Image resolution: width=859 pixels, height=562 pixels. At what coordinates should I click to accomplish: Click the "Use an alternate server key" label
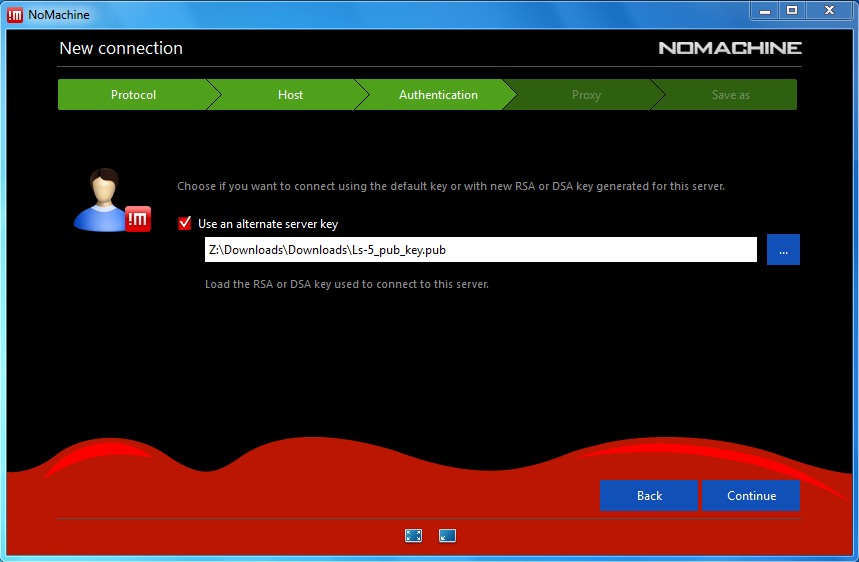click(268, 224)
